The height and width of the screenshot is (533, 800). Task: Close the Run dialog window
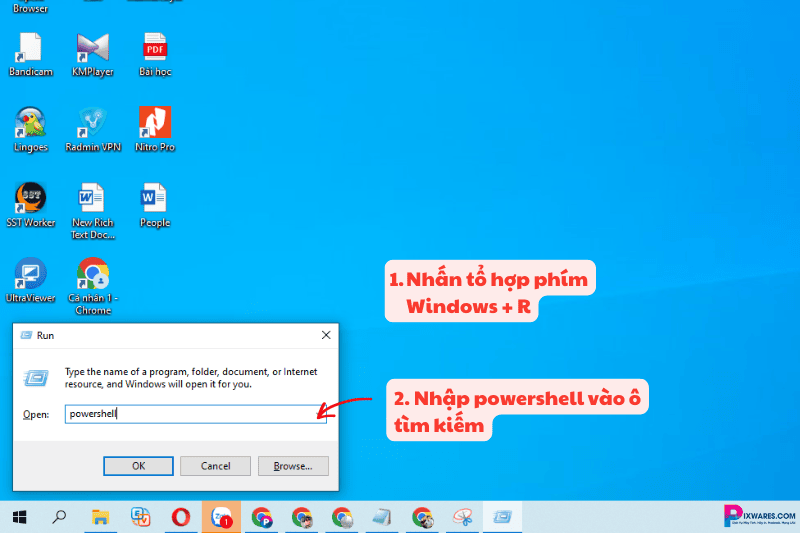(326, 336)
